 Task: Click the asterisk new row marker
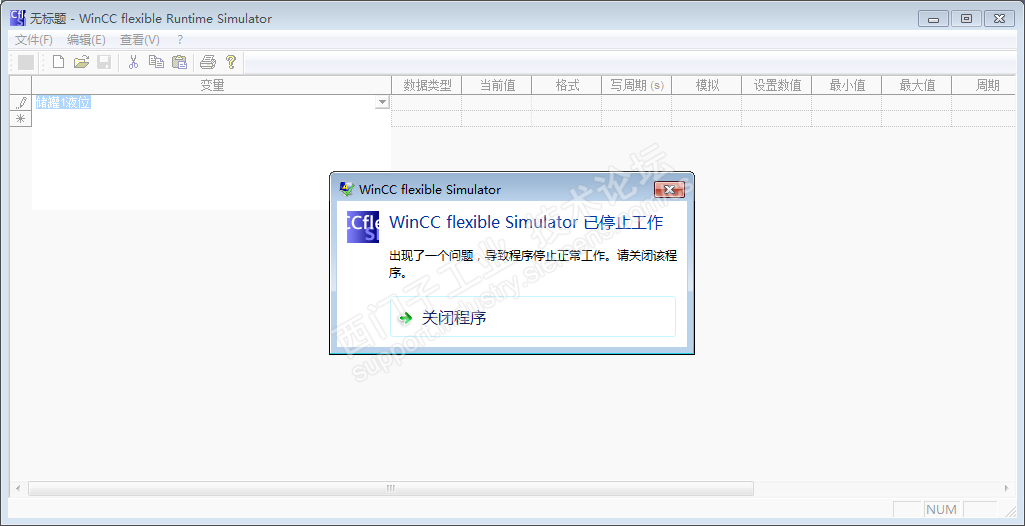[x=21, y=119]
